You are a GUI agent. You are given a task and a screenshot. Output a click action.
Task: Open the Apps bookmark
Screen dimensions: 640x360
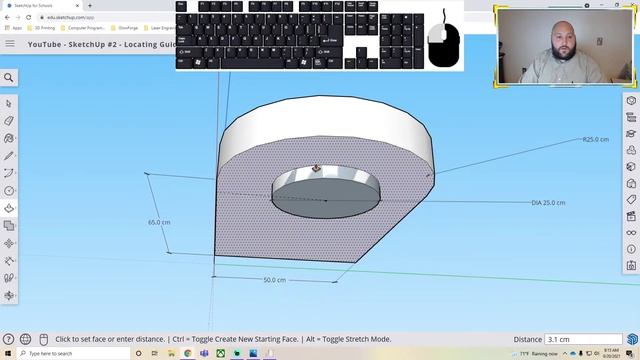(13, 28)
